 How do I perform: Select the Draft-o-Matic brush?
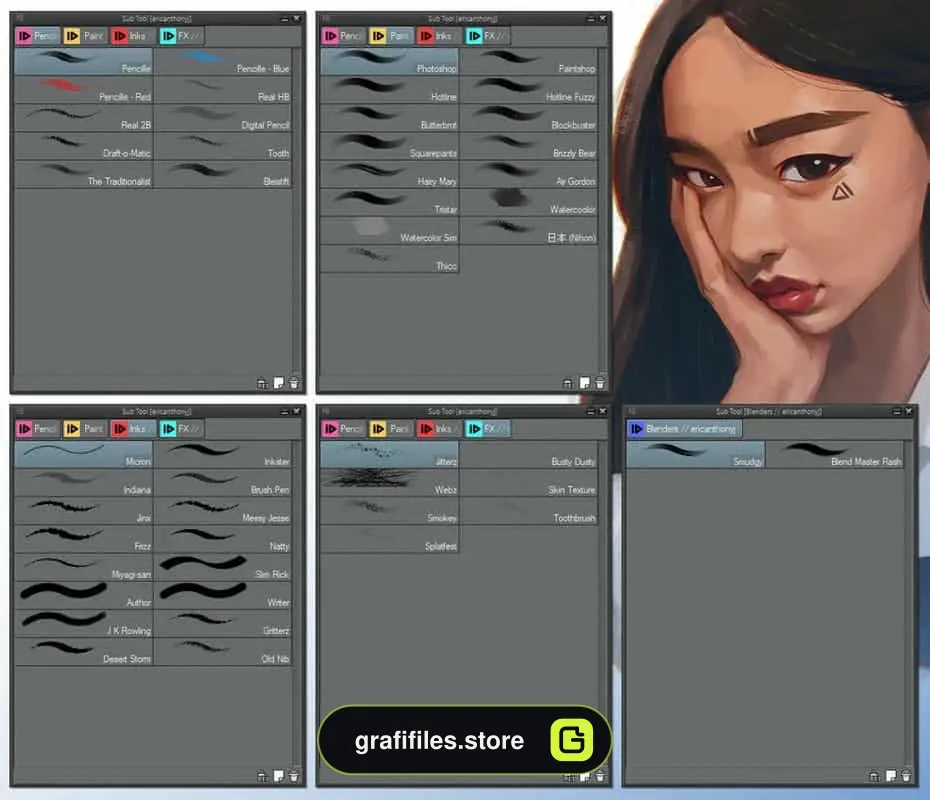point(84,146)
